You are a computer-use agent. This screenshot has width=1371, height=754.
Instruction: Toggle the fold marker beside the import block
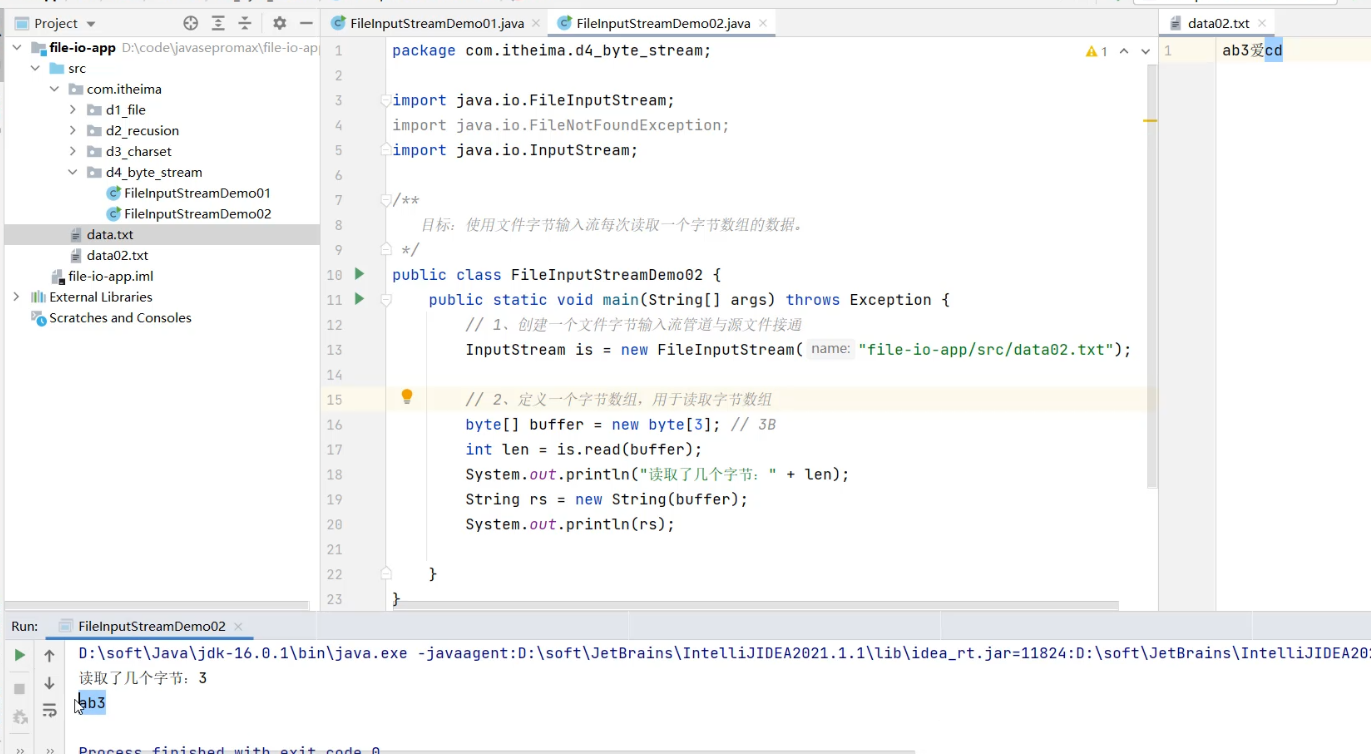point(385,100)
